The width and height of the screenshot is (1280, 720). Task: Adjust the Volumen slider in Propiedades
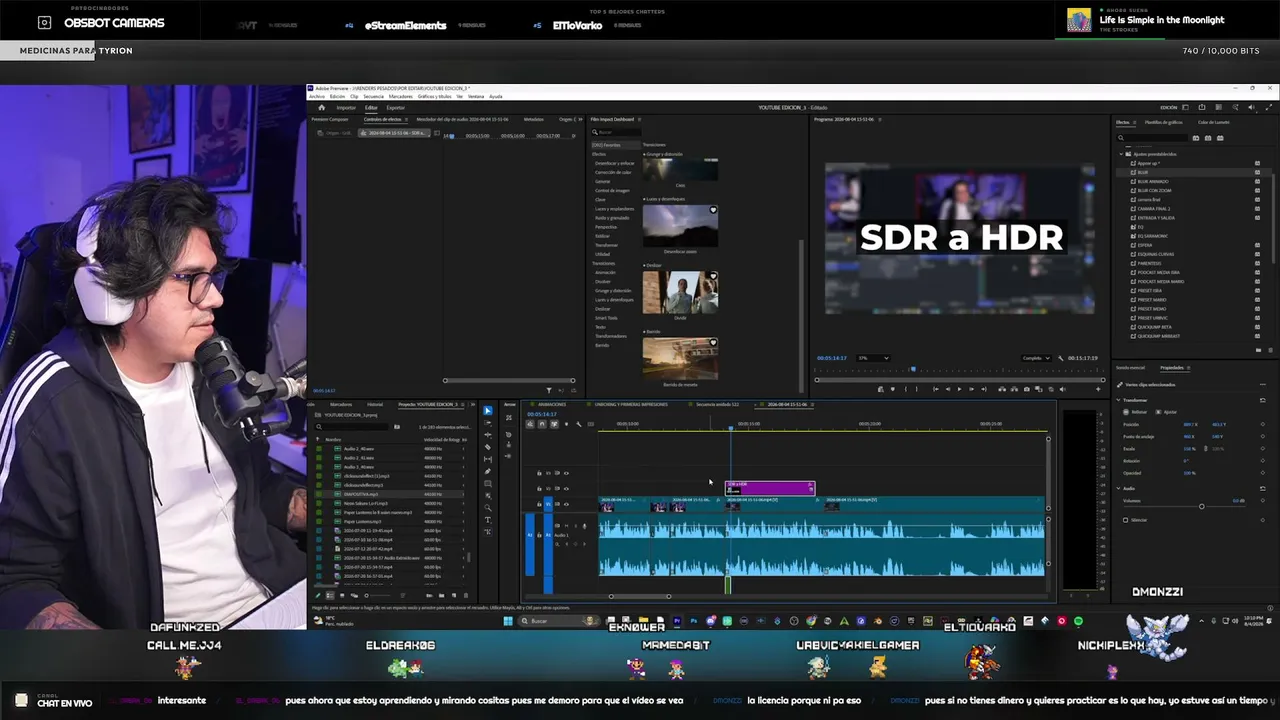pyautogui.click(x=1202, y=507)
